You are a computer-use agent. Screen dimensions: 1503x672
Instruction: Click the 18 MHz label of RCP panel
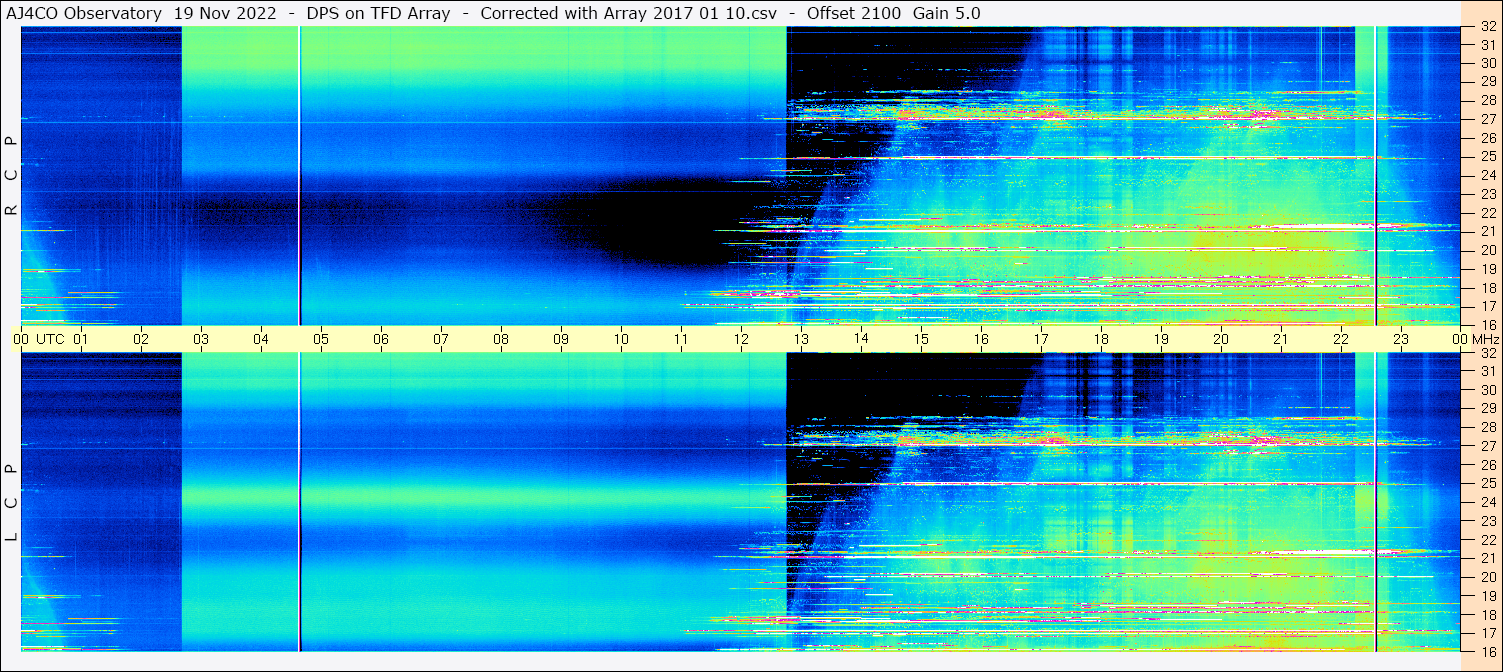tap(1487, 288)
